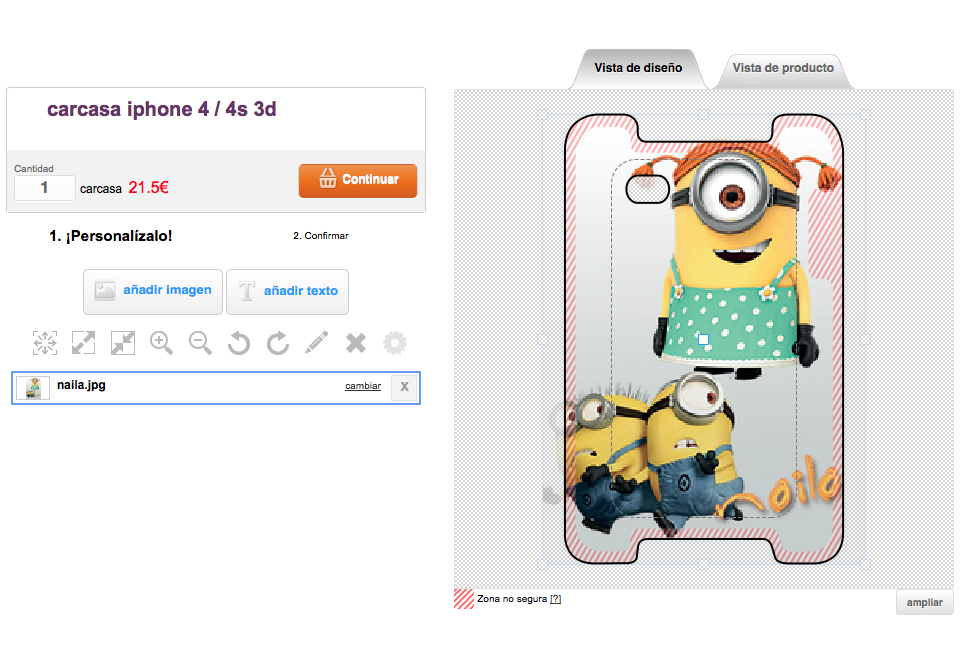
Task: Click the Cantidad quantity field
Action: tap(45, 187)
